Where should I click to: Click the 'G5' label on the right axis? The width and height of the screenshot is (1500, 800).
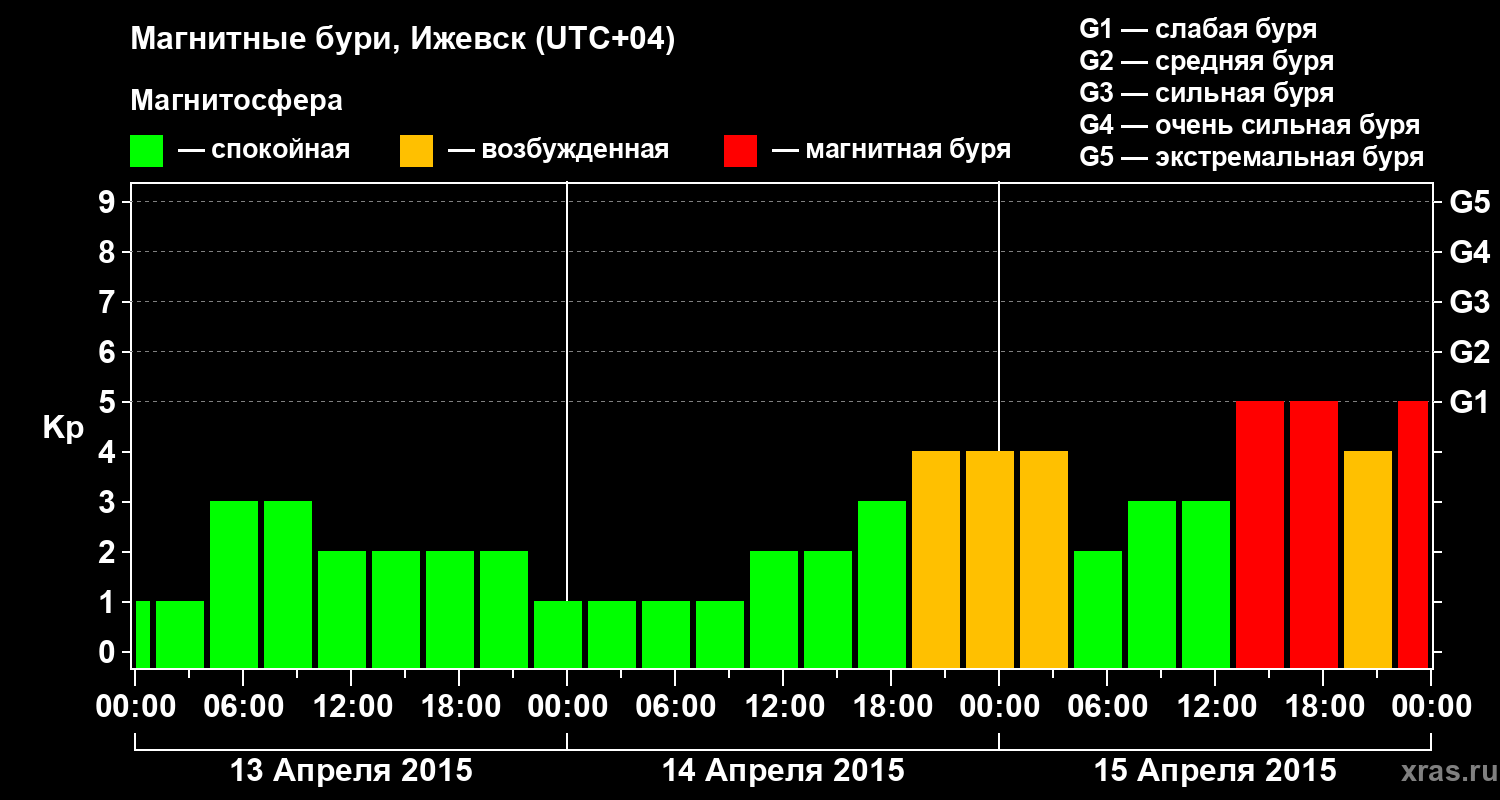[x=1469, y=202]
